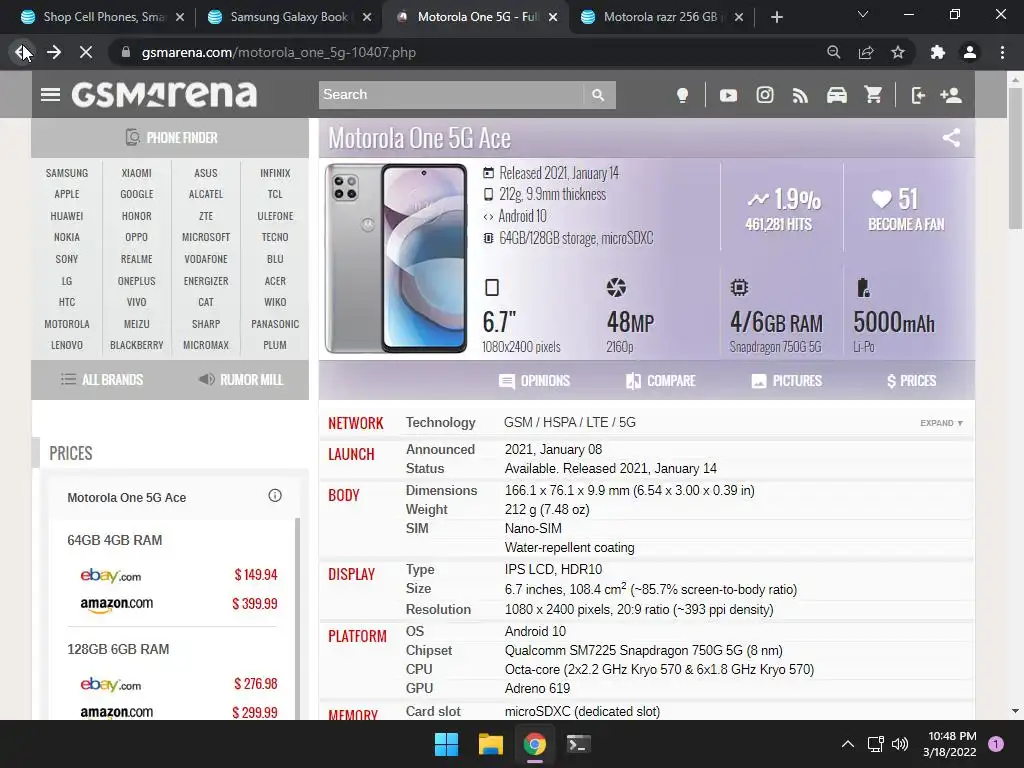The width and height of the screenshot is (1024, 768).
Task: Click the search magnifier button
Action: (598, 95)
